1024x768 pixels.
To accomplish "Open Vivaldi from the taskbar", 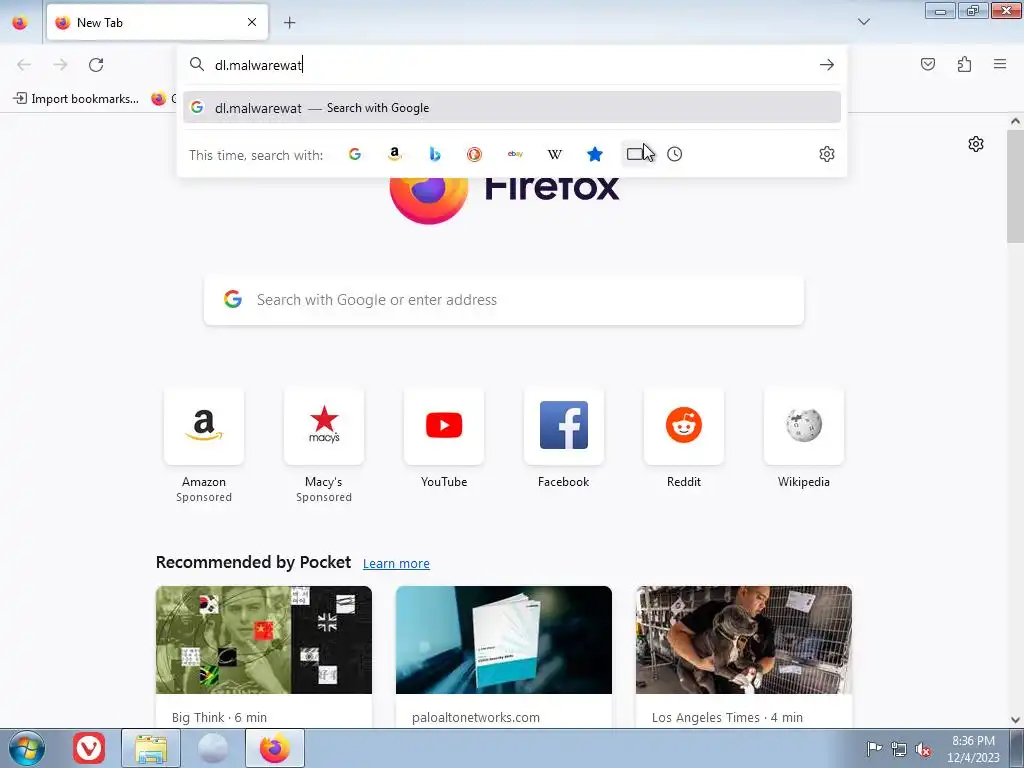I will pos(89,748).
